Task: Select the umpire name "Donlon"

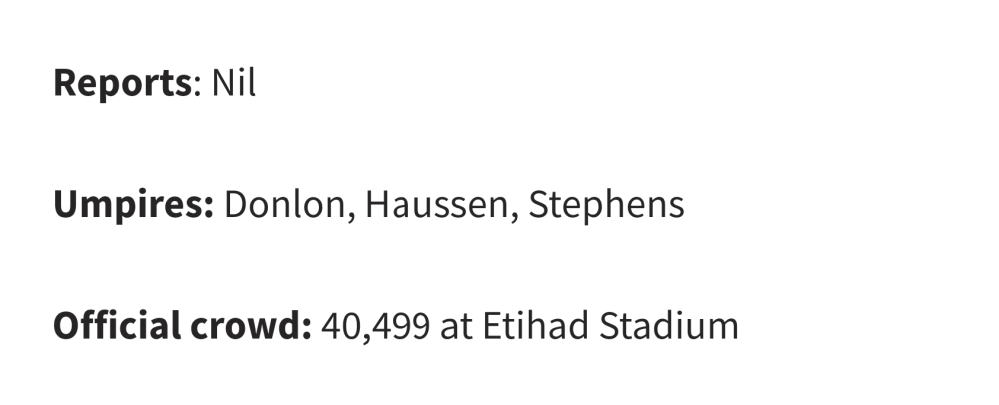Action: point(284,205)
